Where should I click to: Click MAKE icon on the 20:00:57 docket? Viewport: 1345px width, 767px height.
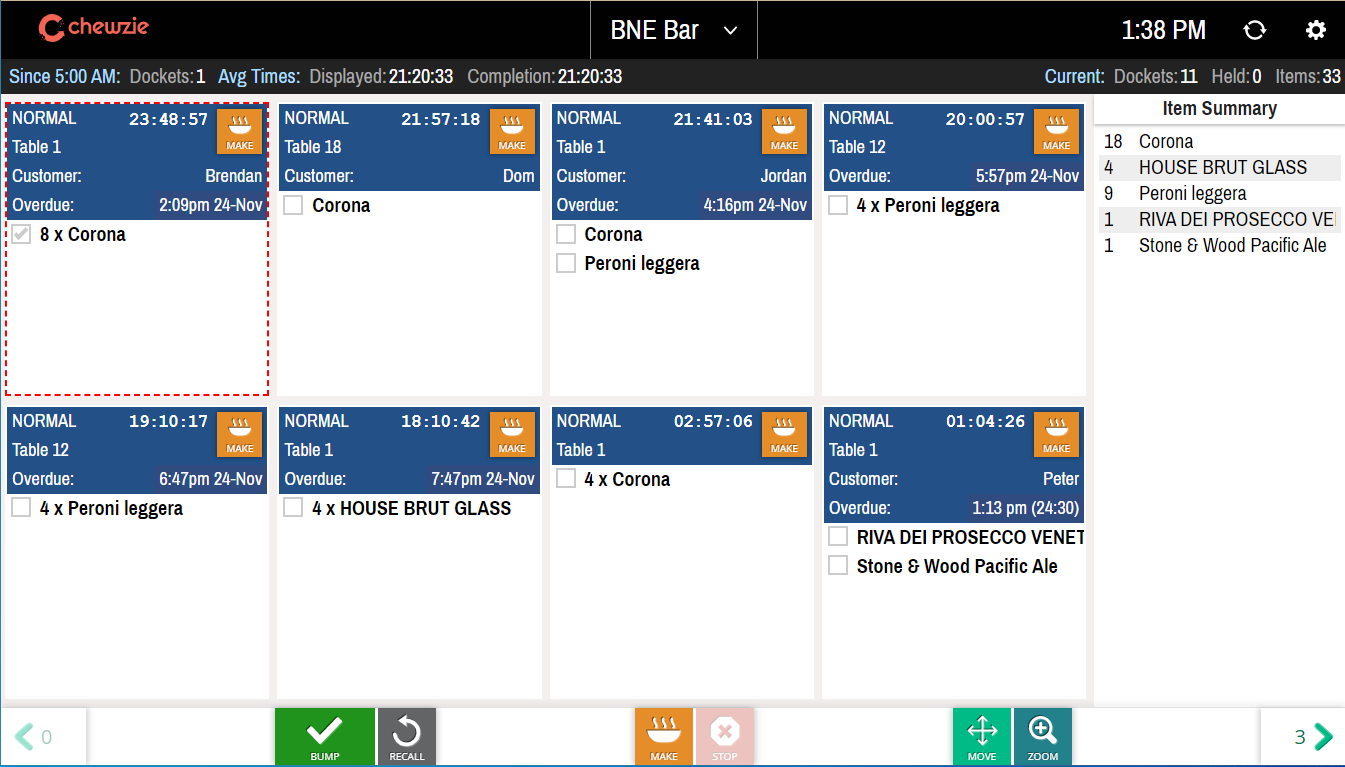click(1057, 132)
